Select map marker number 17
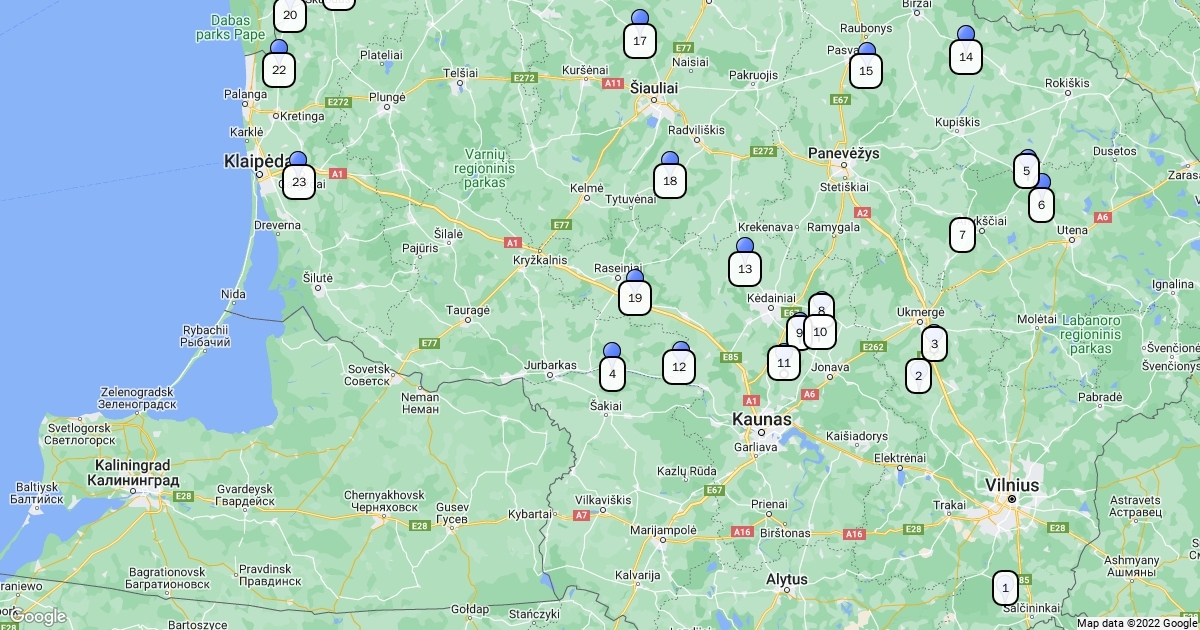The height and width of the screenshot is (630, 1200). coord(640,42)
